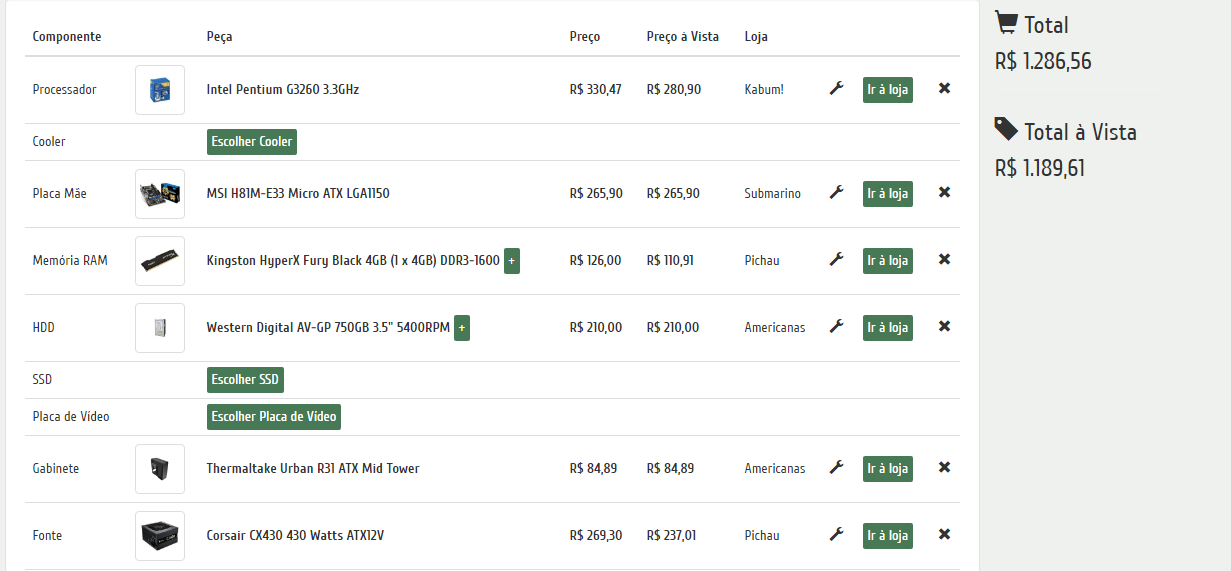Click the wrench icon in the Fonte row
The height and width of the screenshot is (571, 1231).
pos(837,535)
